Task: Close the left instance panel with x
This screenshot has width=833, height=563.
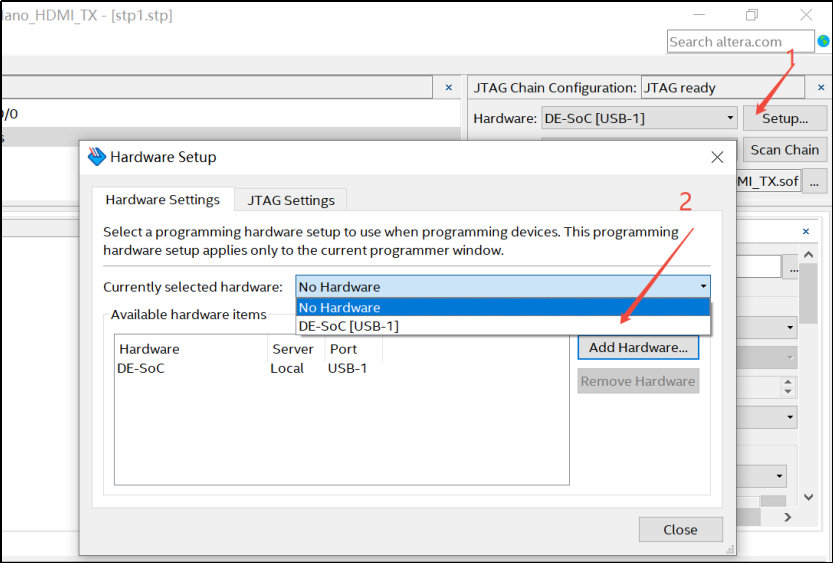Action: (x=448, y=88)
